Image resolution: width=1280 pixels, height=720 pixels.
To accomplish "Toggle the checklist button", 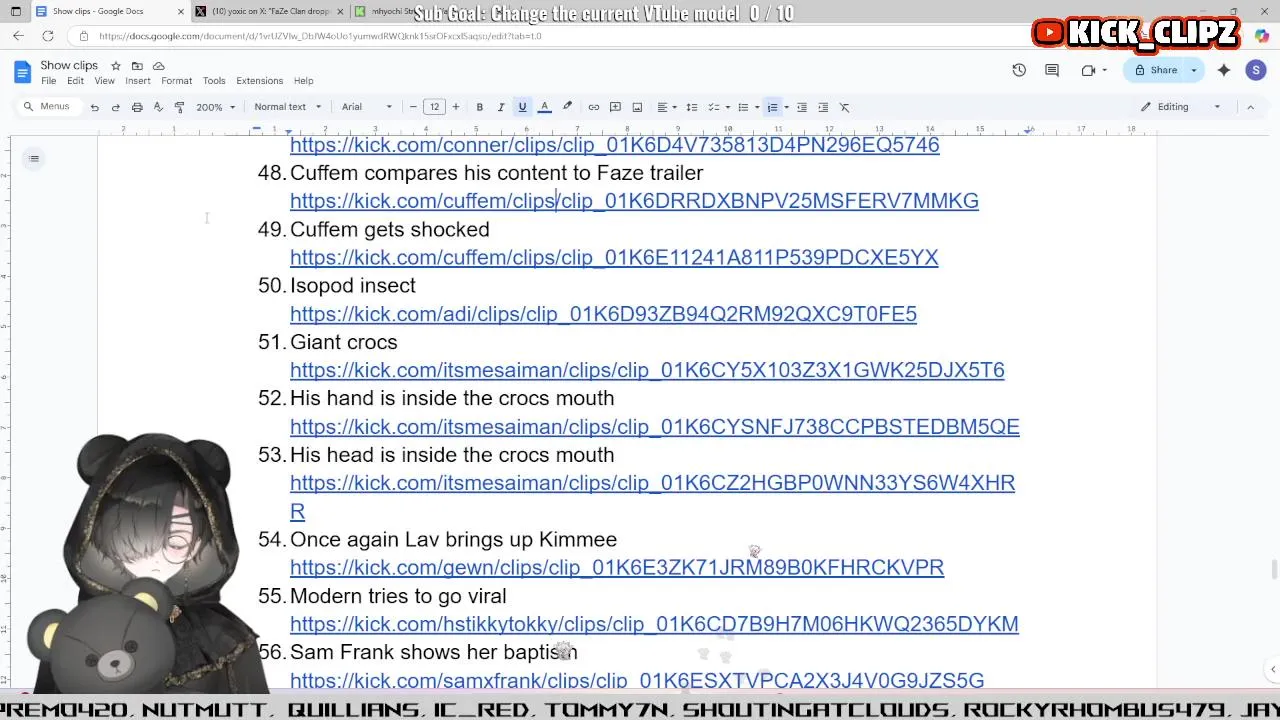I will (x=713, y=107).
